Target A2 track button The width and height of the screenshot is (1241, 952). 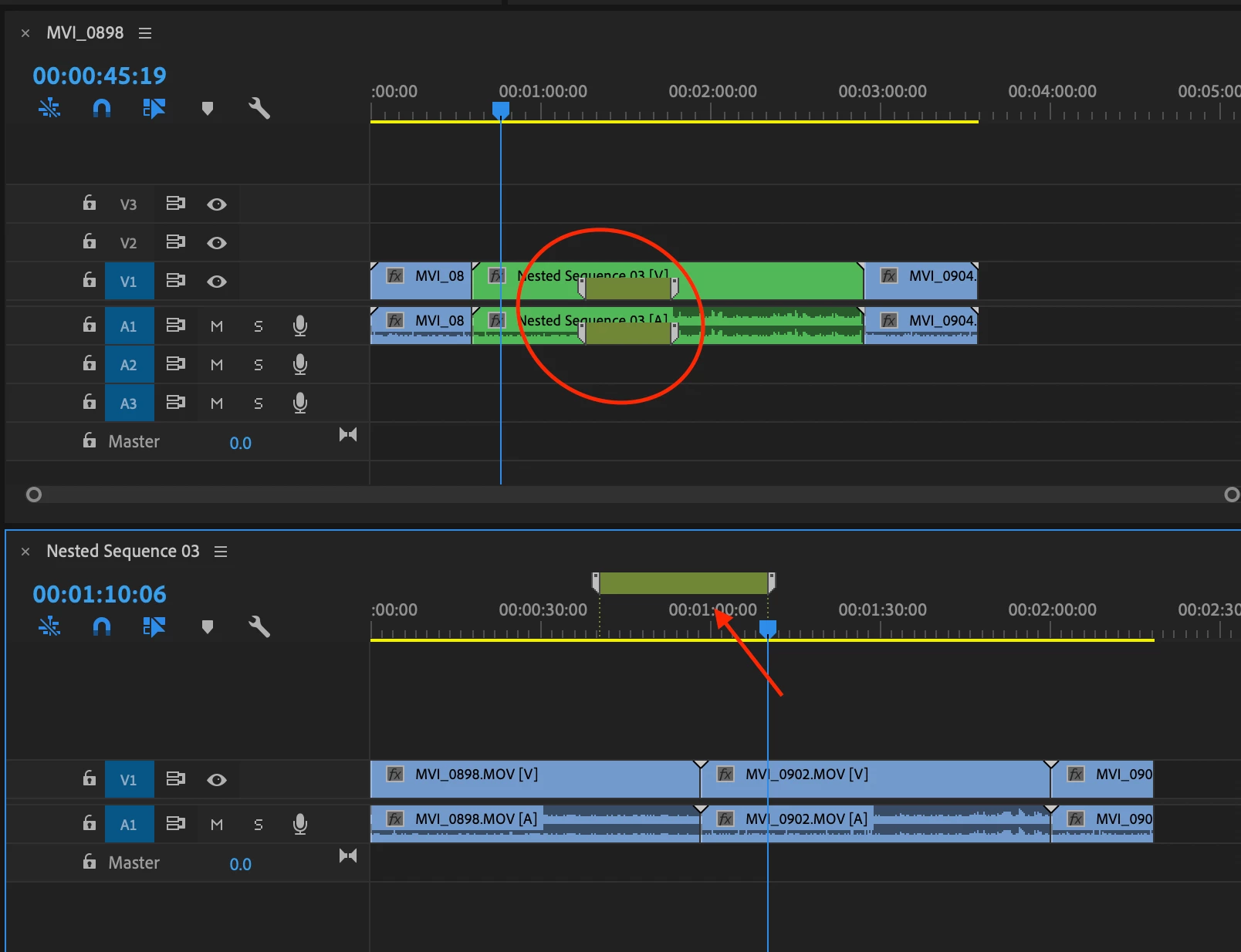coord(129,365)
